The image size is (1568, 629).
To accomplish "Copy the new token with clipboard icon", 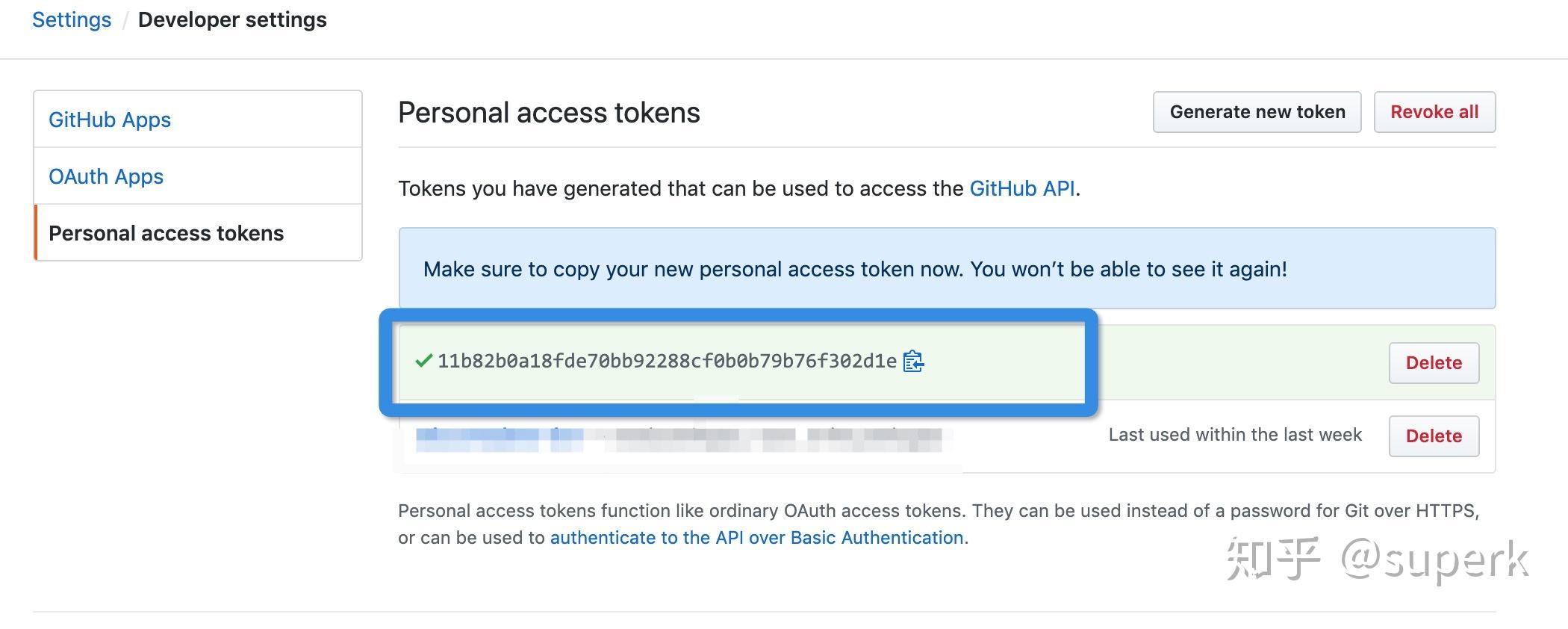I will coord(913,361).
